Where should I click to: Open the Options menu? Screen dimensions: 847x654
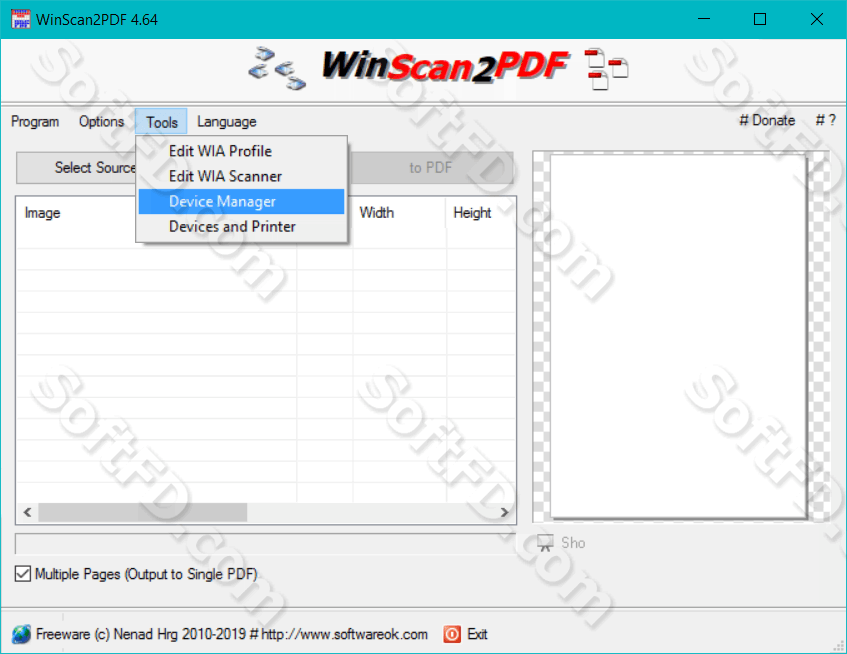102,122
